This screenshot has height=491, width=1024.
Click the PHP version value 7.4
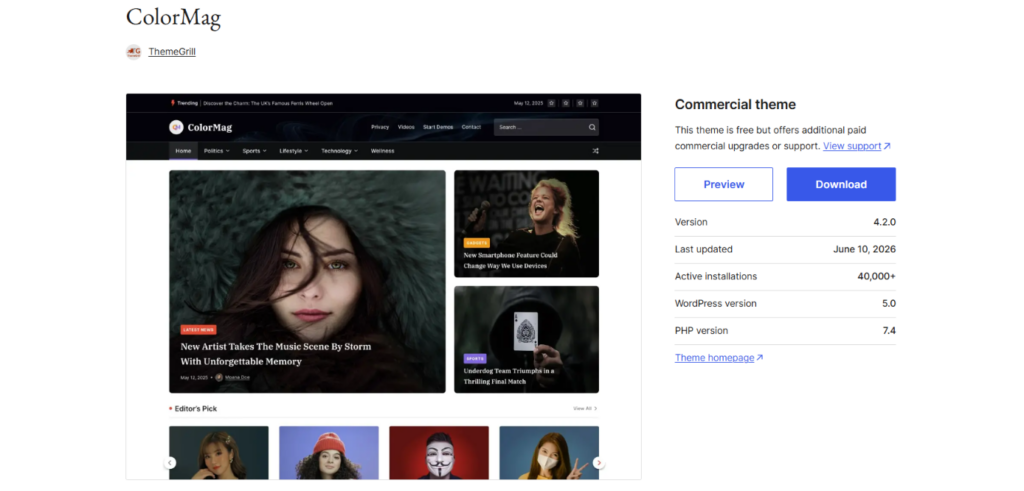(x=889, y=330)
